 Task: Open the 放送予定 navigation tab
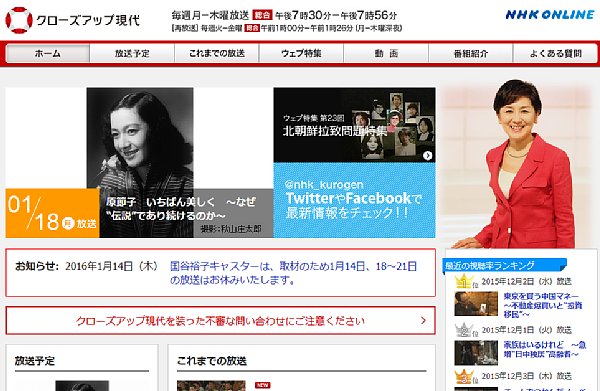click(132, 53)
